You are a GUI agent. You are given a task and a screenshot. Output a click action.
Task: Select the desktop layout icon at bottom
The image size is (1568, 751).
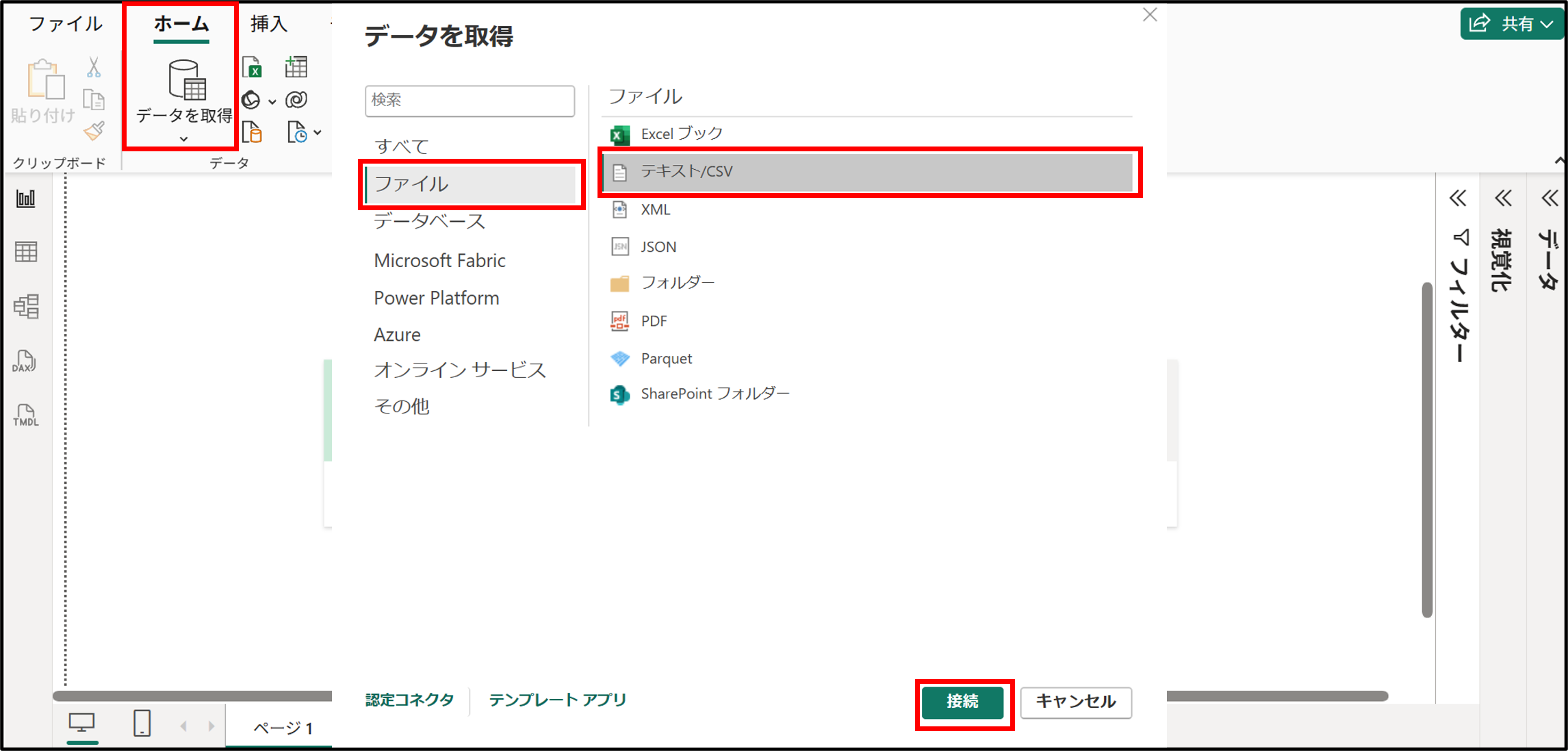tap(81, 723)
